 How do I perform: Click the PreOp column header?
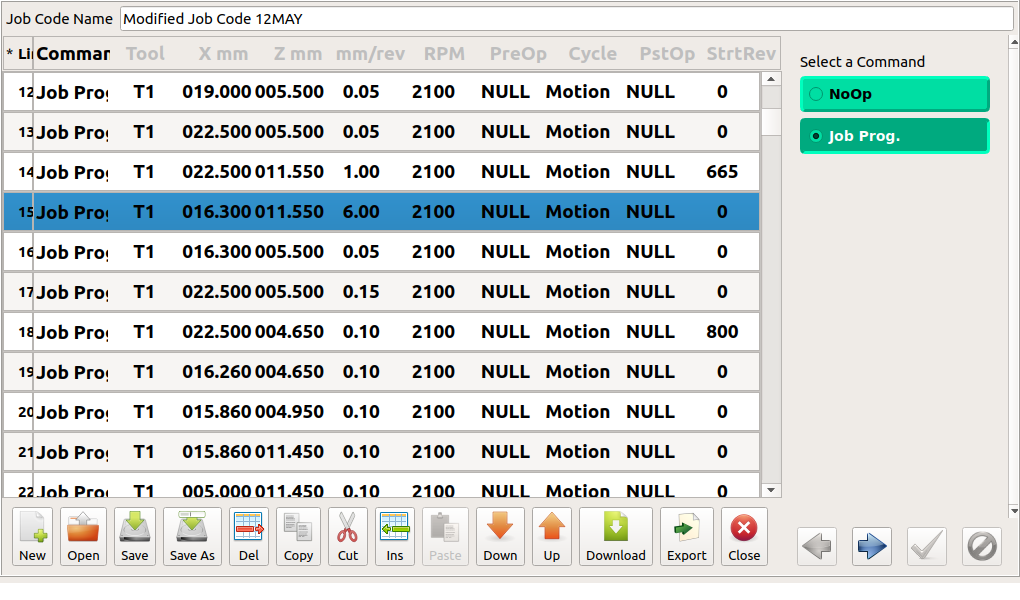pyautogui.click(x=518, y=54)
